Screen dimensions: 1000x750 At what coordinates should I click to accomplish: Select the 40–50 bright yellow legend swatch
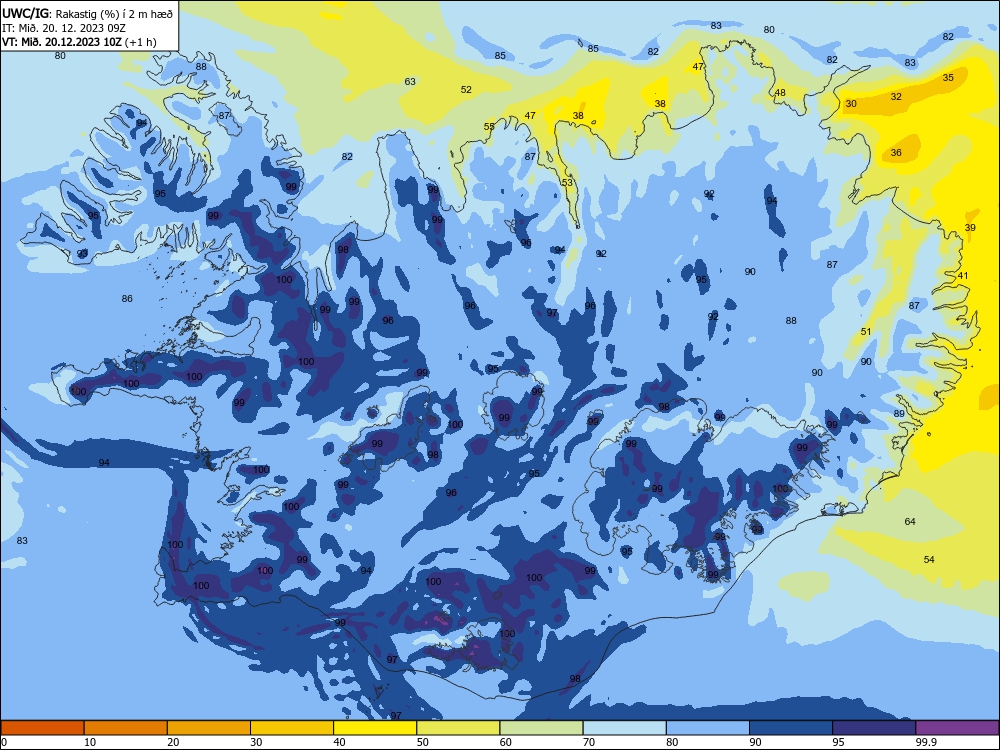(375, 728)
